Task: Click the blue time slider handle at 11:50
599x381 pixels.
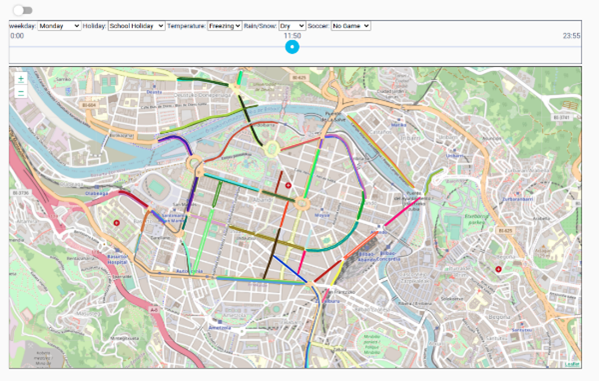Action: (292, 47)
